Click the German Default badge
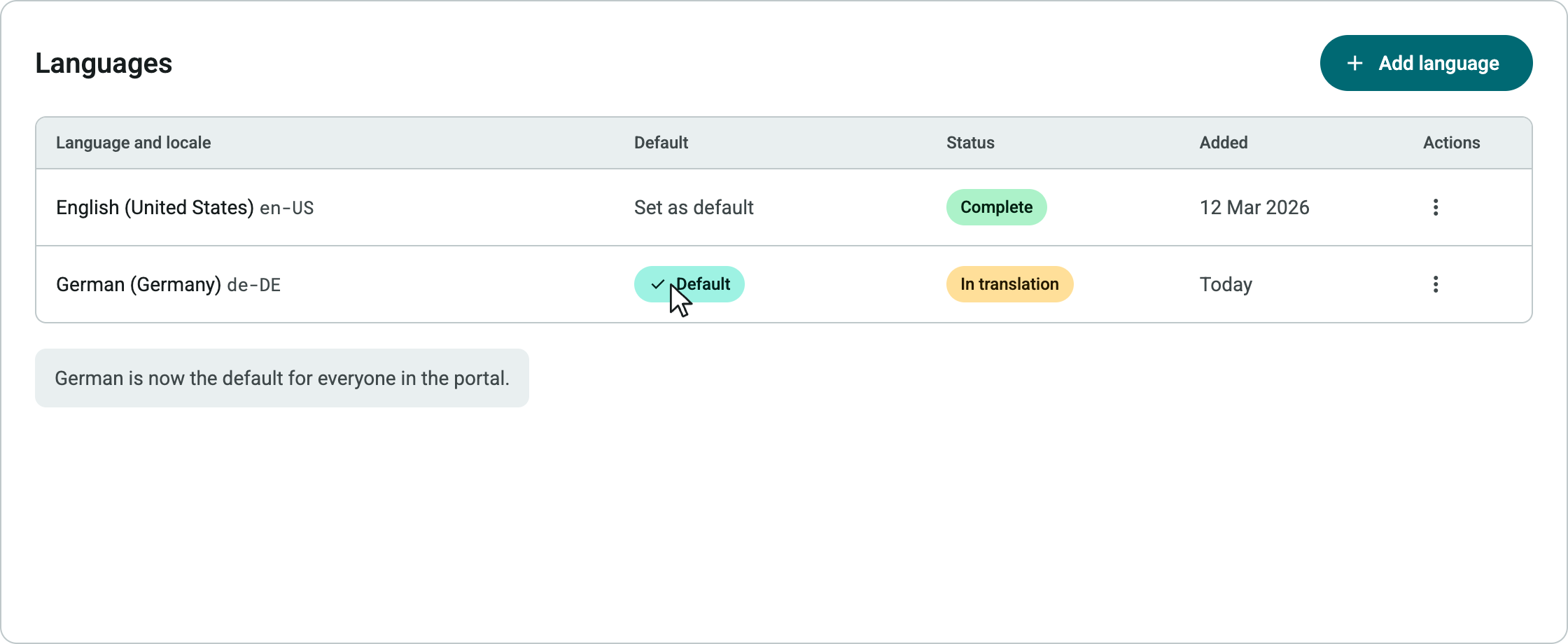The height and width of the screenshot is (644, 1568). [x=689, y=284]
